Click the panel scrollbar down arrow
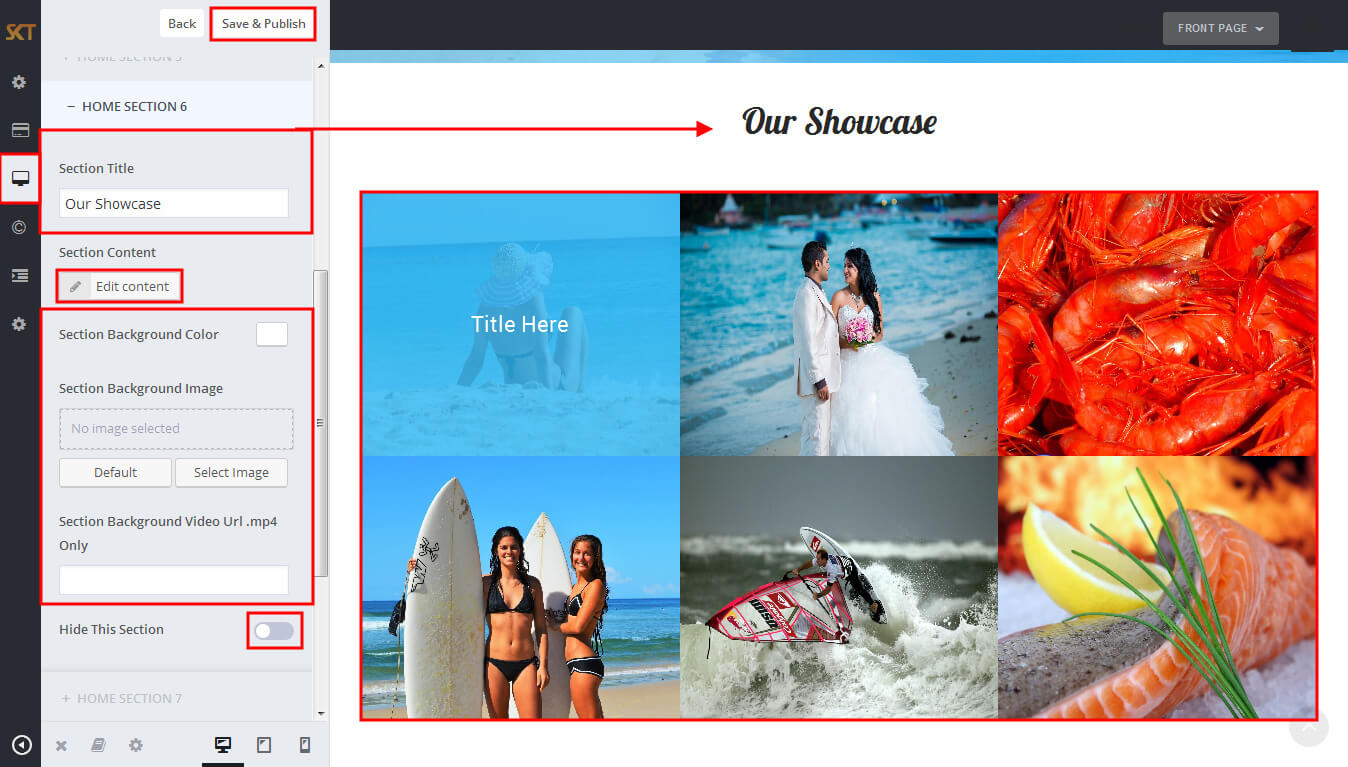Image resolution: width=1348 pixels, height=767 pixels. 321,713
